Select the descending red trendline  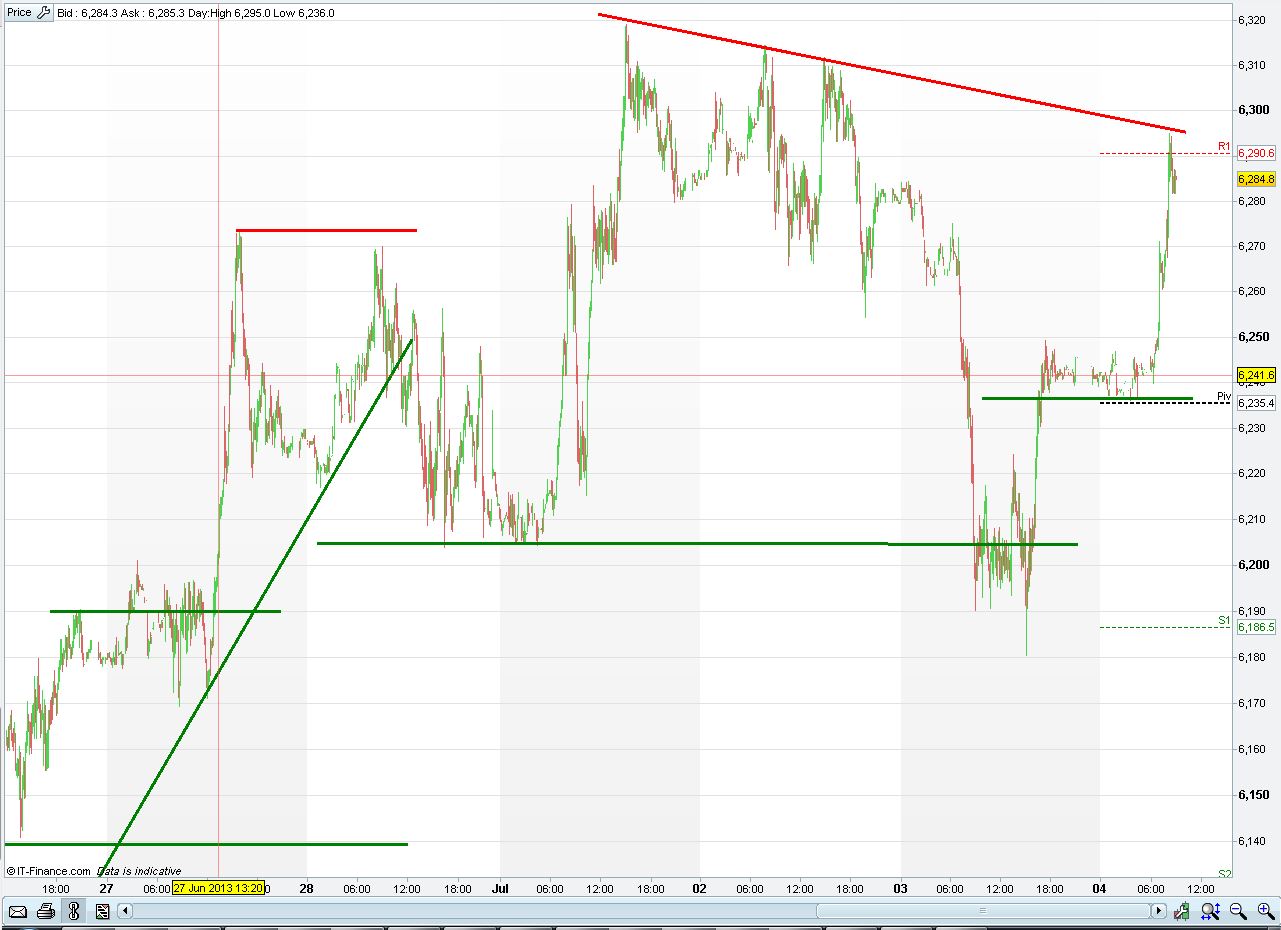click(892, 73)
